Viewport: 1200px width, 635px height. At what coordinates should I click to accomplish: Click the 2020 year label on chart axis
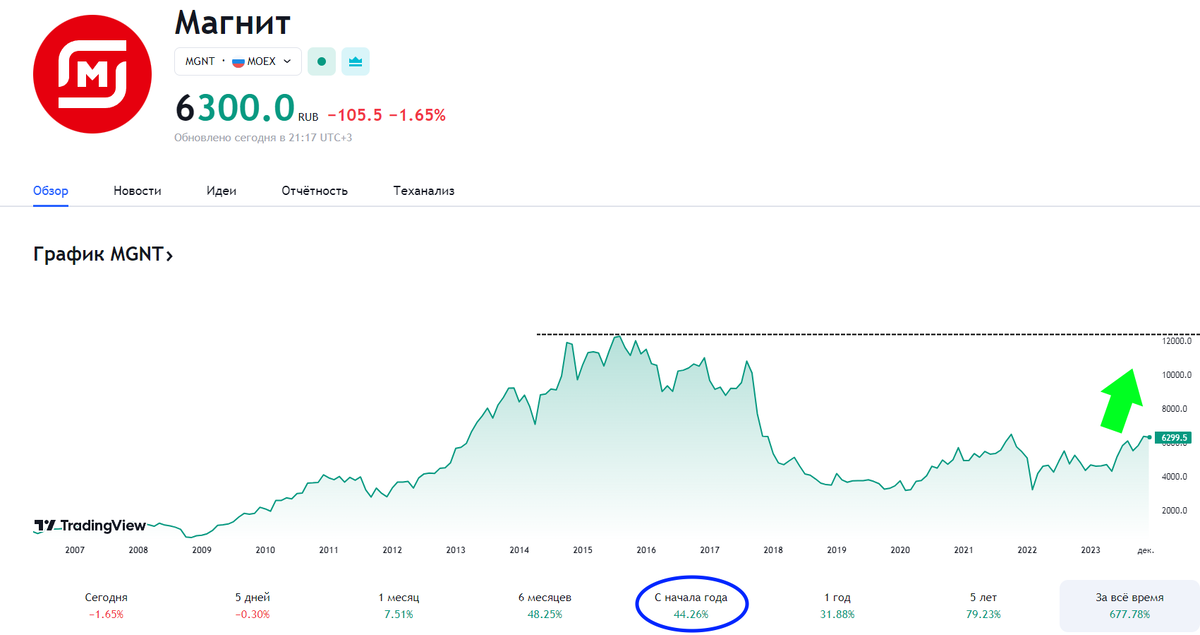pos(900,550)
